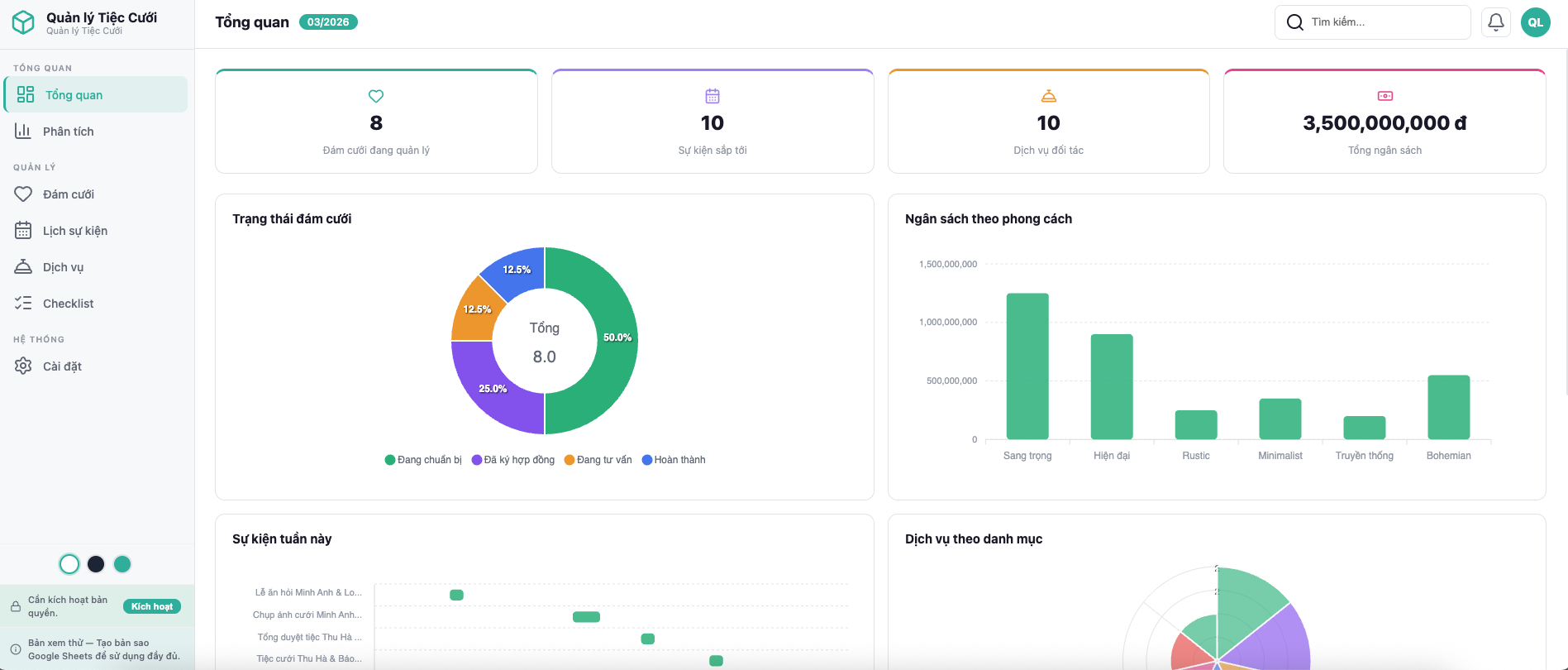Toggle the Hoàn thành legend item
The width and height of the screenshot is (1568, 670).
pyautogui.click(x=674, y=460)
